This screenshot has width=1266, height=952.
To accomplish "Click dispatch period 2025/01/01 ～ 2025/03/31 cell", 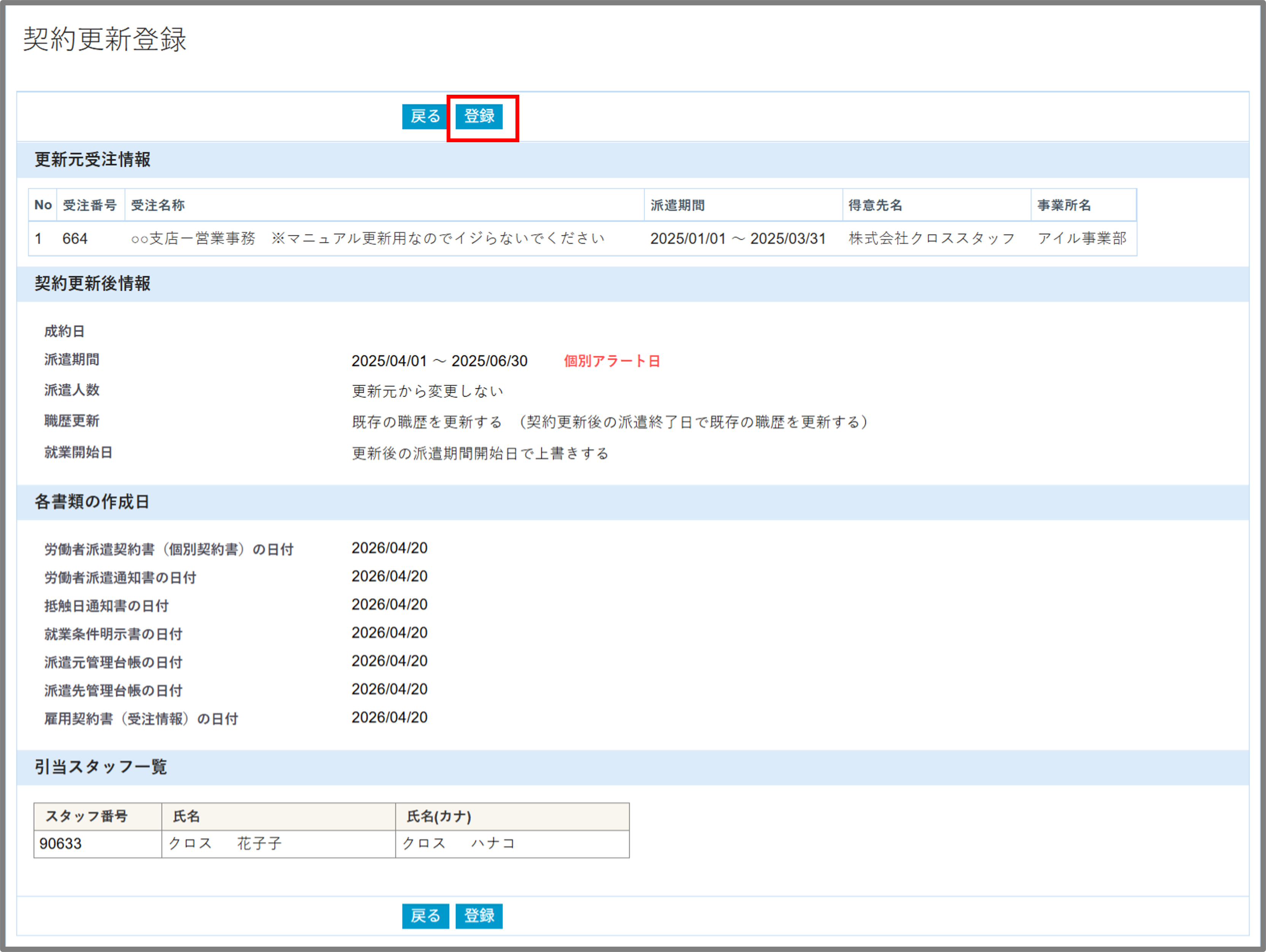I will click(743, 238).
